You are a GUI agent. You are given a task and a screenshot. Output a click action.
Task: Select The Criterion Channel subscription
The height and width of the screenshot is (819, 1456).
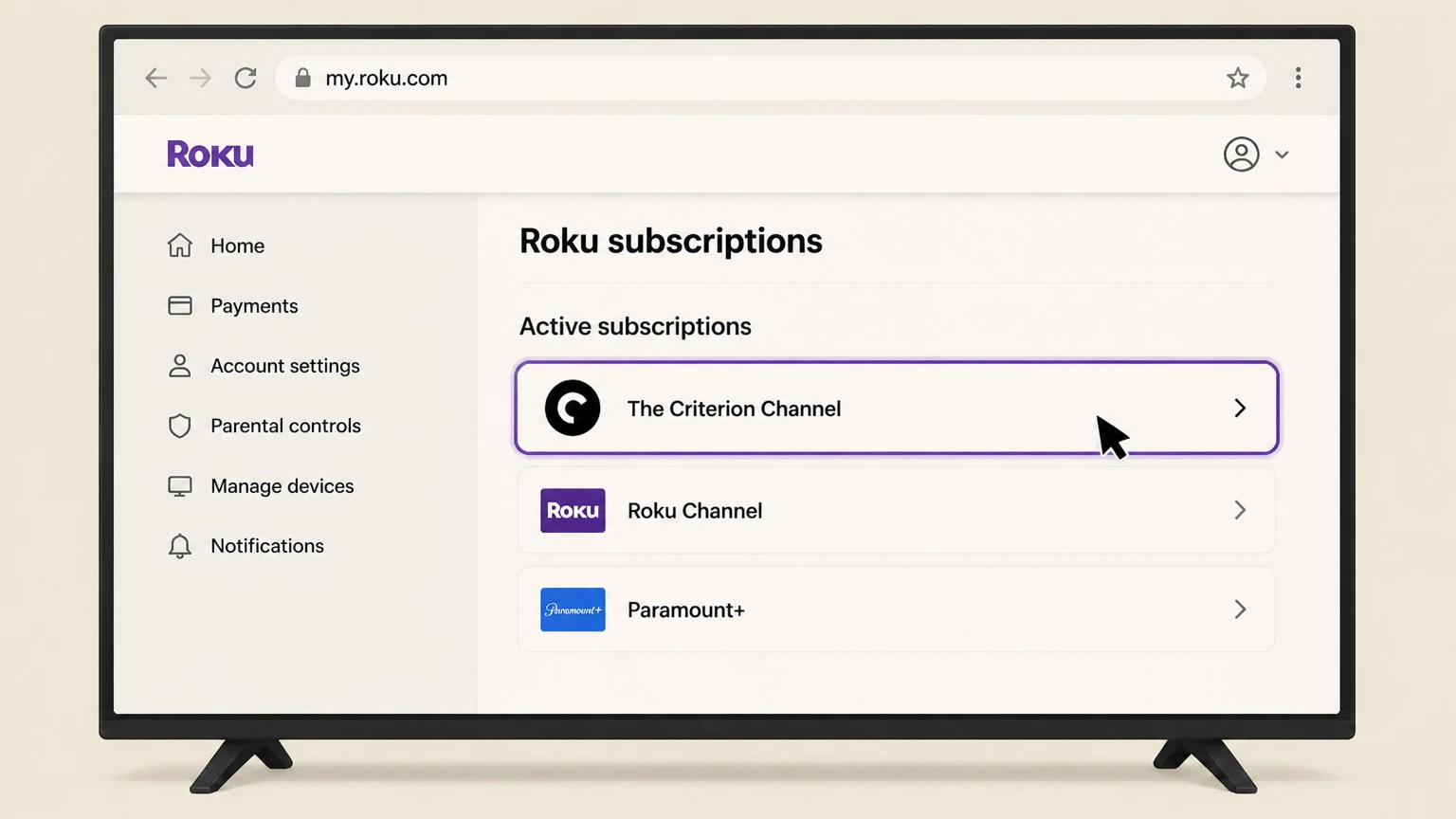pos(897,408)
